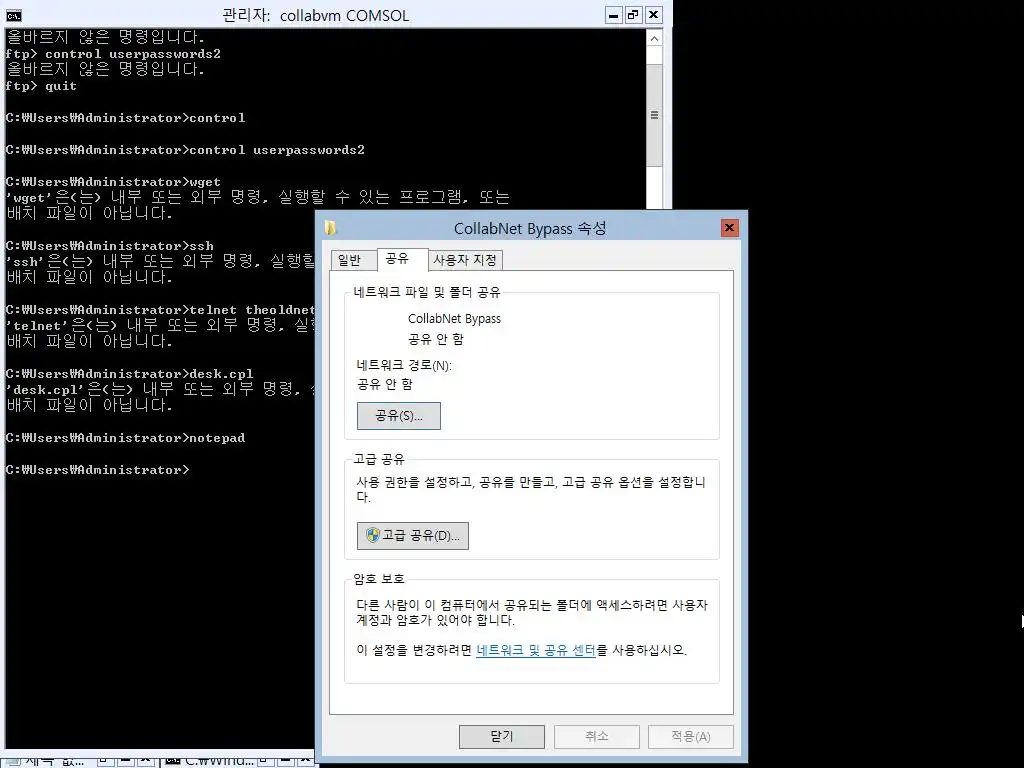This screenshot has height=768, width=1024.
Task: Click the 'ftp> control userpasswords2' console line
Action: coord(113,54)
